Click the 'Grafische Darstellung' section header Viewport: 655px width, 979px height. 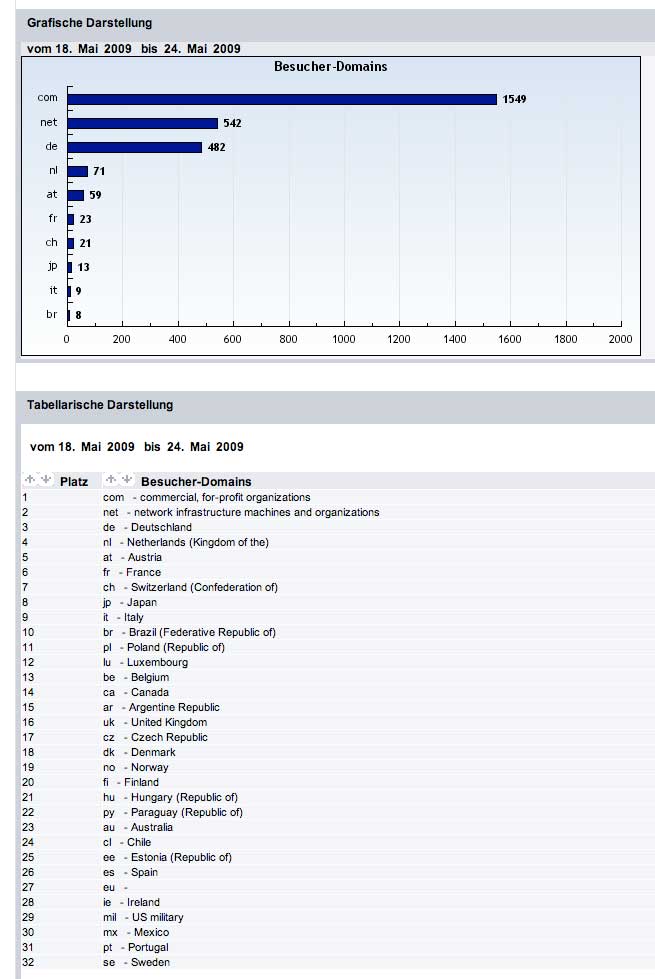[x=90, y=22]
